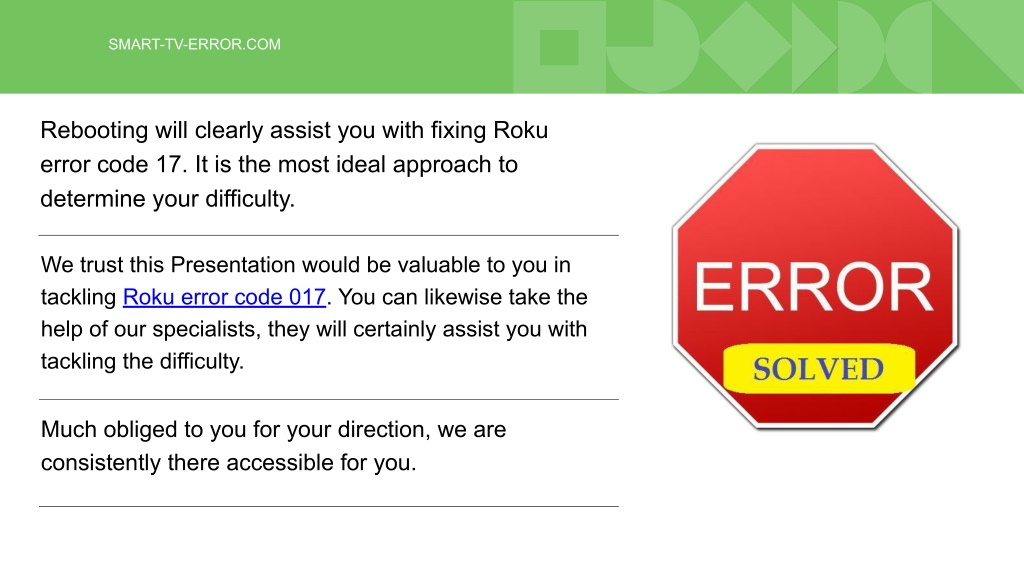This screenshot has height=576, width=1024.
Task: Open the Roku error code 017 link
Action: (224, 297)
